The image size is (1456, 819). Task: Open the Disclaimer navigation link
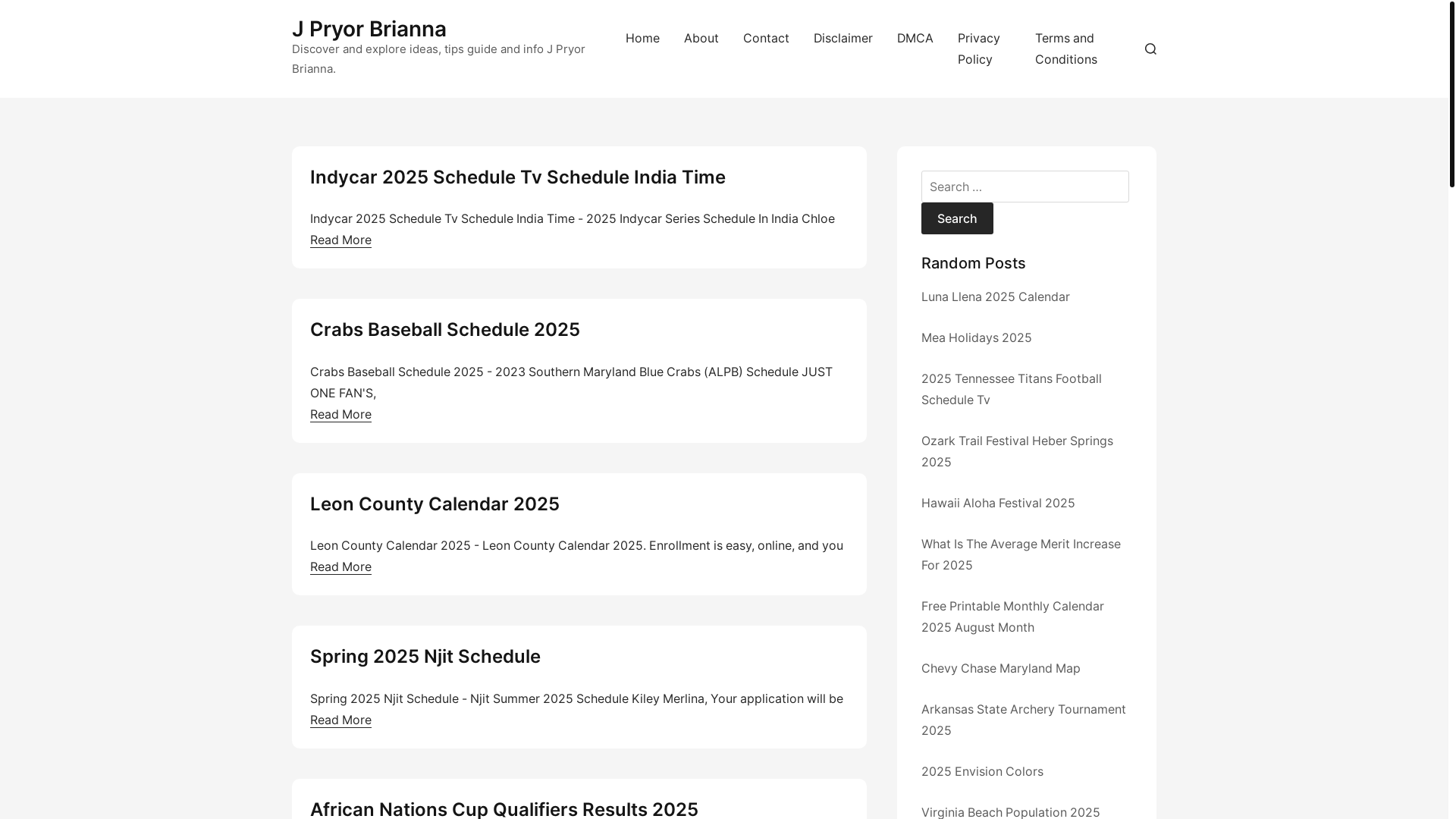point(843,38)
